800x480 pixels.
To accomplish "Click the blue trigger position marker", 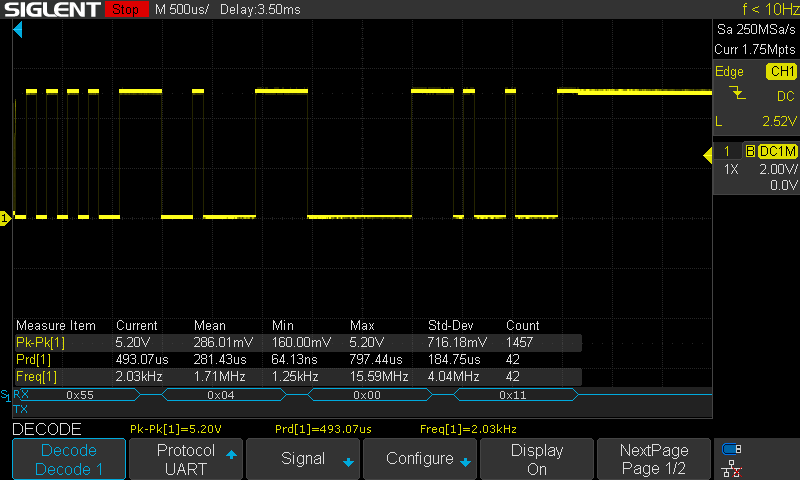I will [18, 30].
